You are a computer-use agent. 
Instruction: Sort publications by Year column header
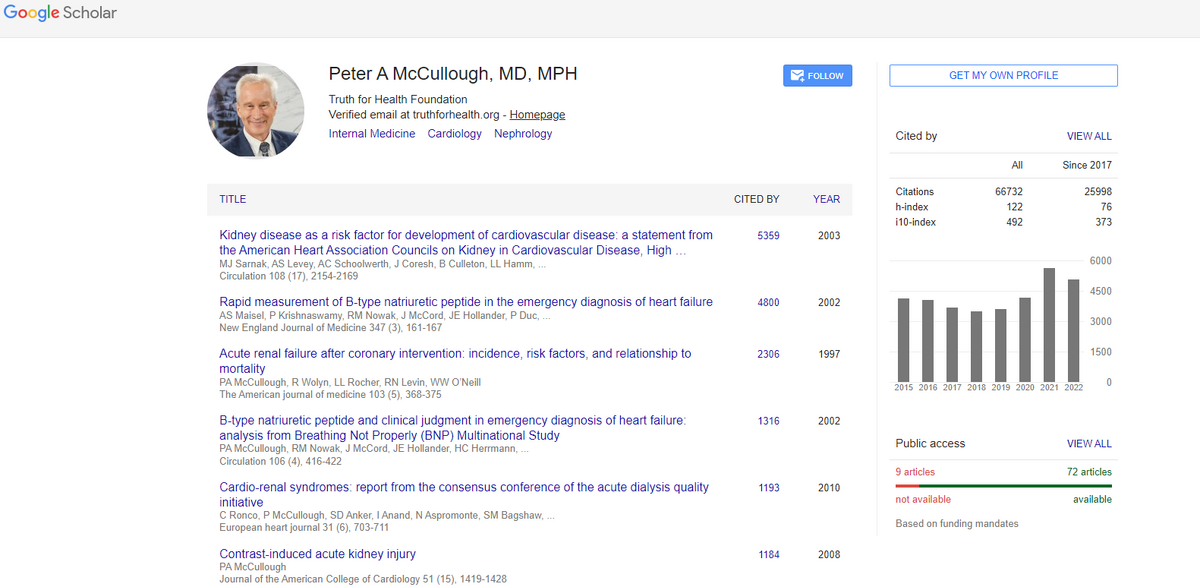tap(826, 199)
